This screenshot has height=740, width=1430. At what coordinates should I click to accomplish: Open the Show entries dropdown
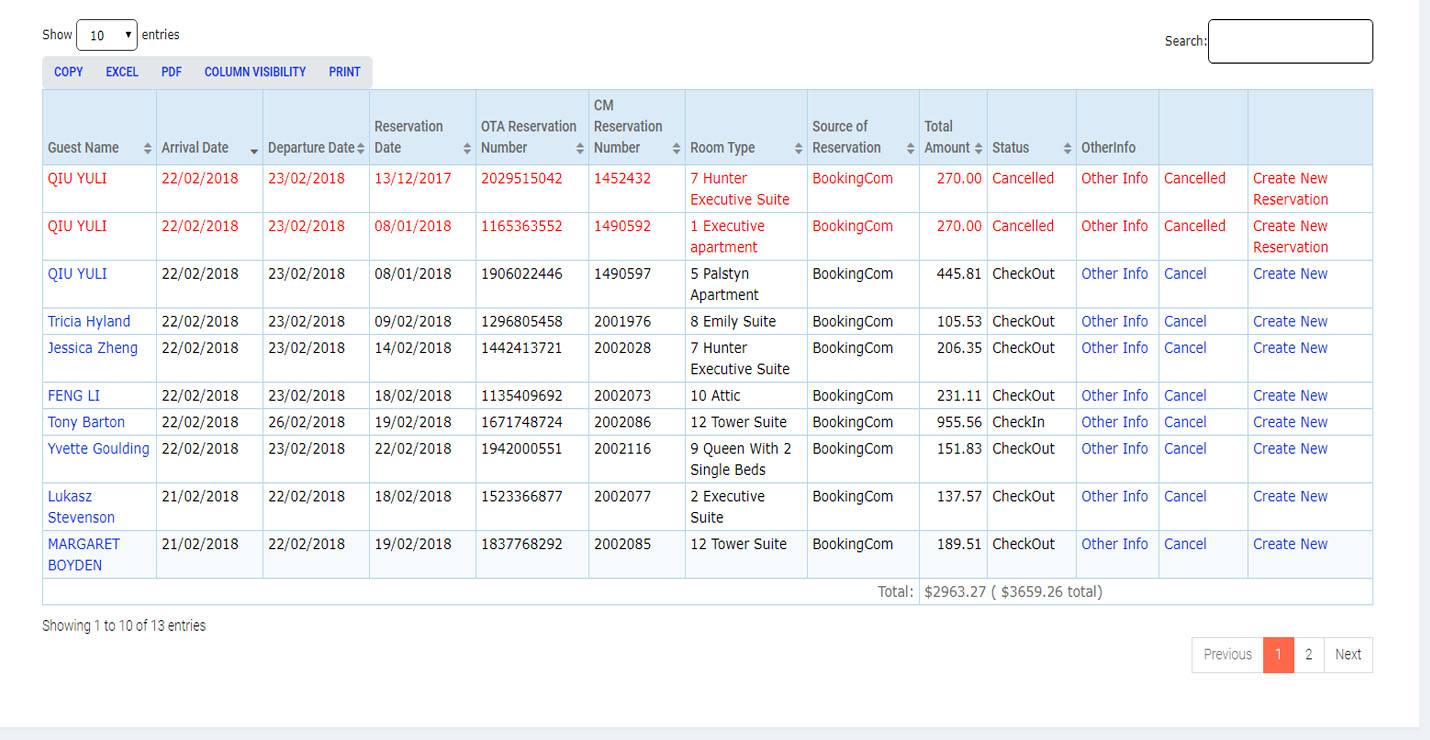(x=106, y=35)
